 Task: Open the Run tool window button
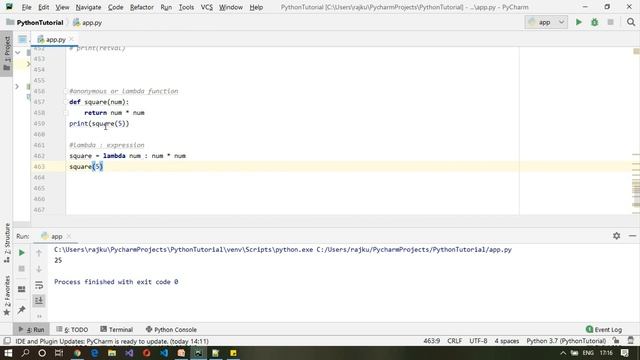(x=31, y=329)
